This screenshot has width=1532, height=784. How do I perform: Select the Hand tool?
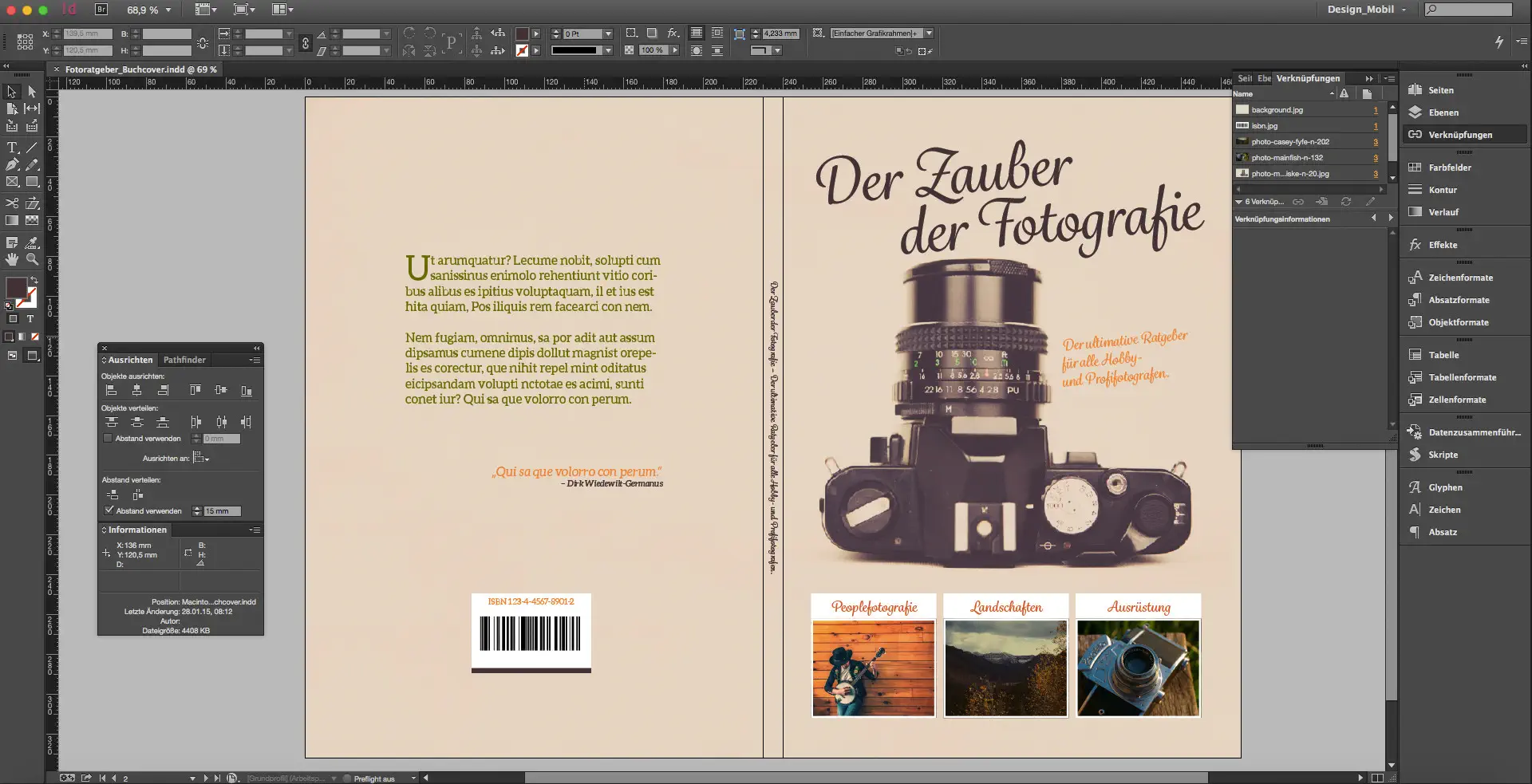coord(11,260)
